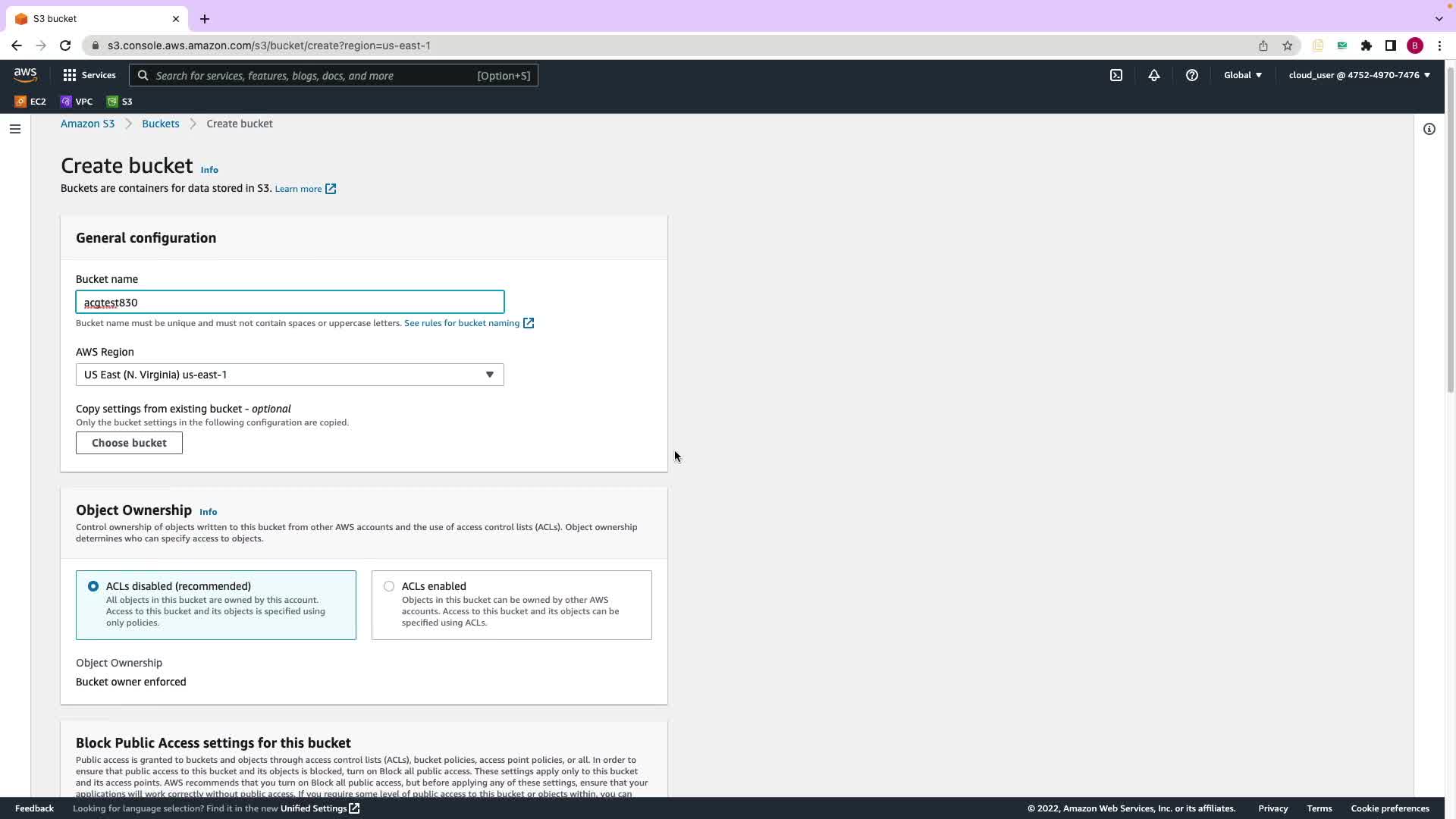
Task: Open the AWS support help icon
Action: click(x=1191, y=75)
